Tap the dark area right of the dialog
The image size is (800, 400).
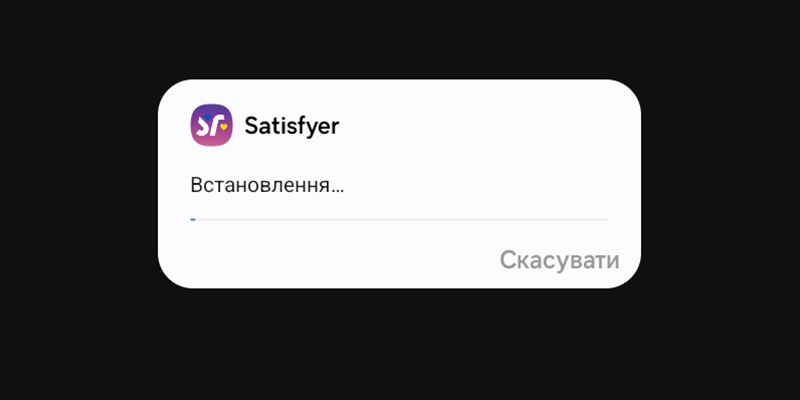click(x=720, y=184)
